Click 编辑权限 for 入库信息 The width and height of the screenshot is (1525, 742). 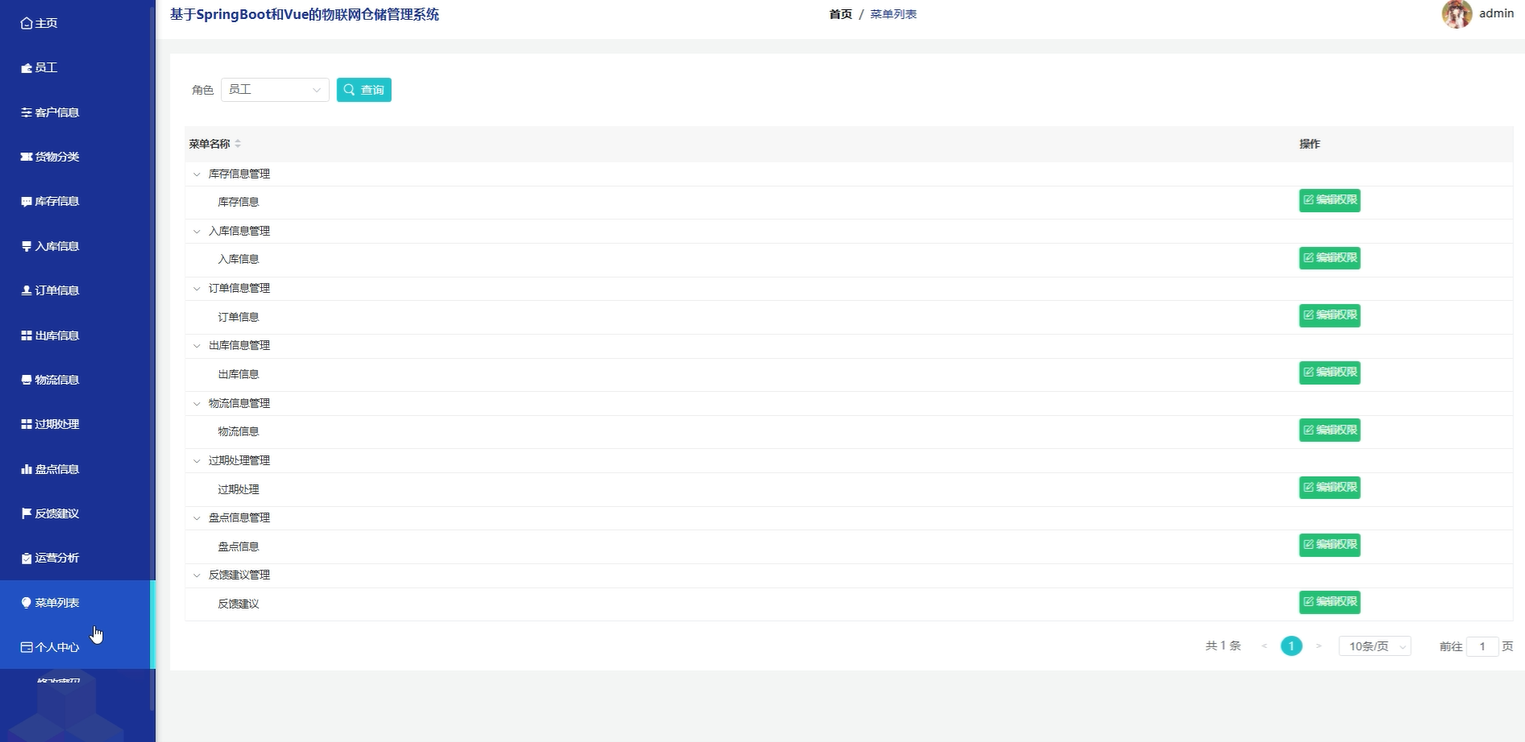point(1330,258)
